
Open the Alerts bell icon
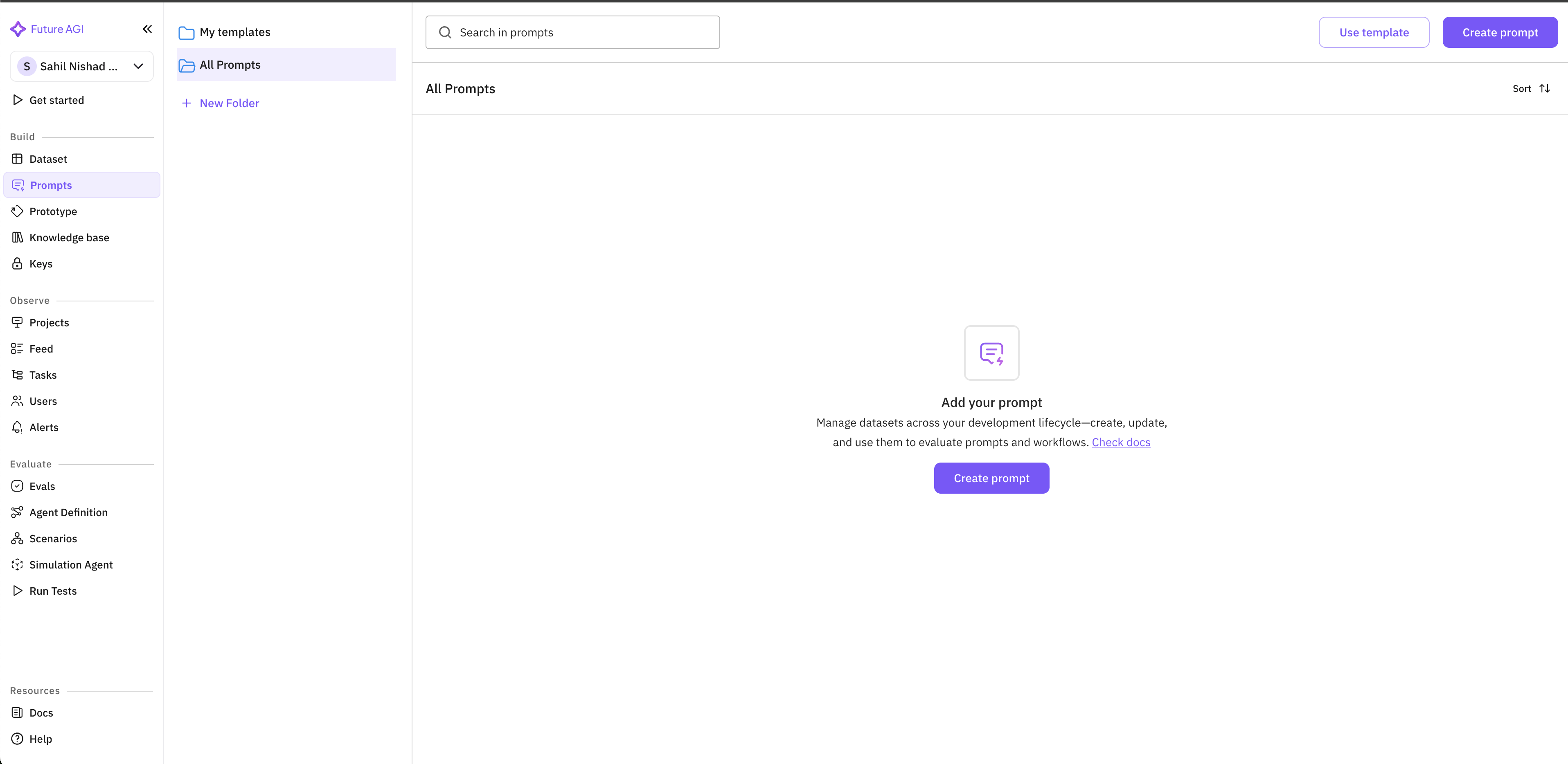[17, 427]
